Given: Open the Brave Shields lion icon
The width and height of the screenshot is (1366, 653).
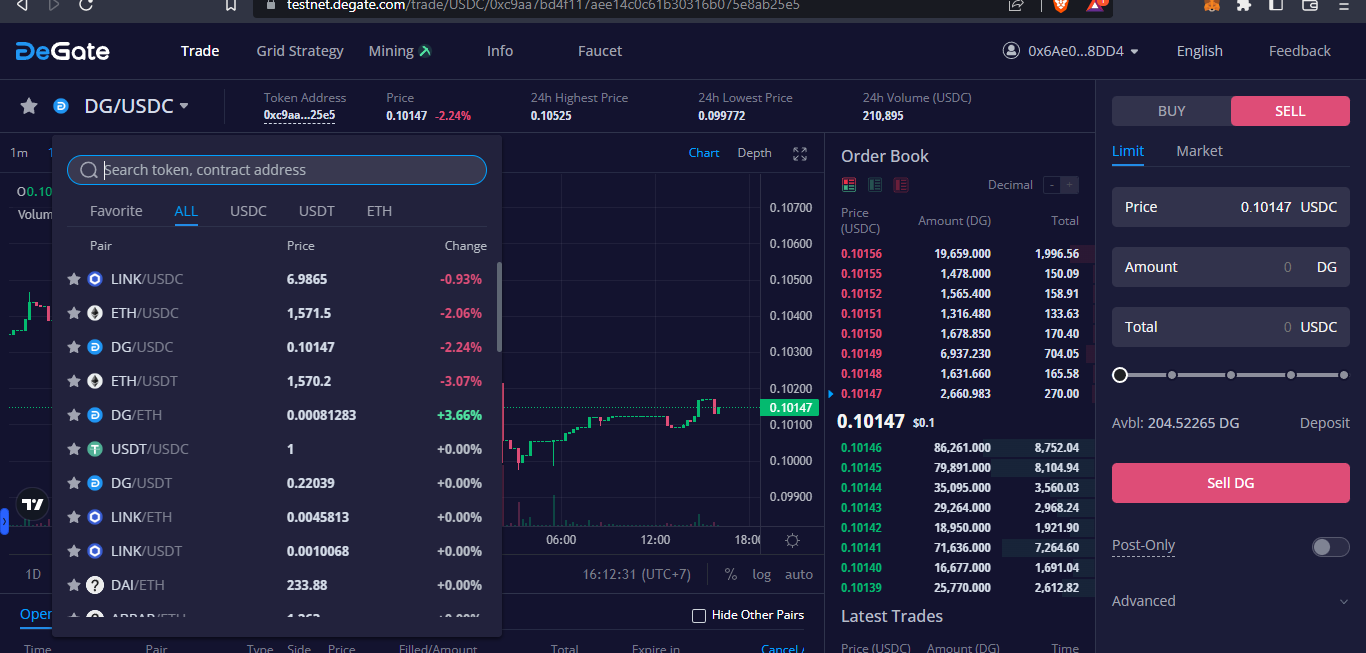Looking at the screenshot, I should tap(1060, 5).
